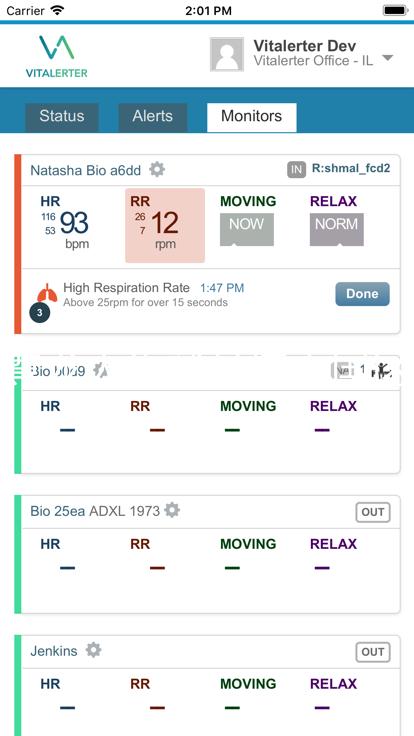Screen dimensions: 414x736
Task: Toggle the OUT badge on Jenkins monitor
Action: (373, 652)
